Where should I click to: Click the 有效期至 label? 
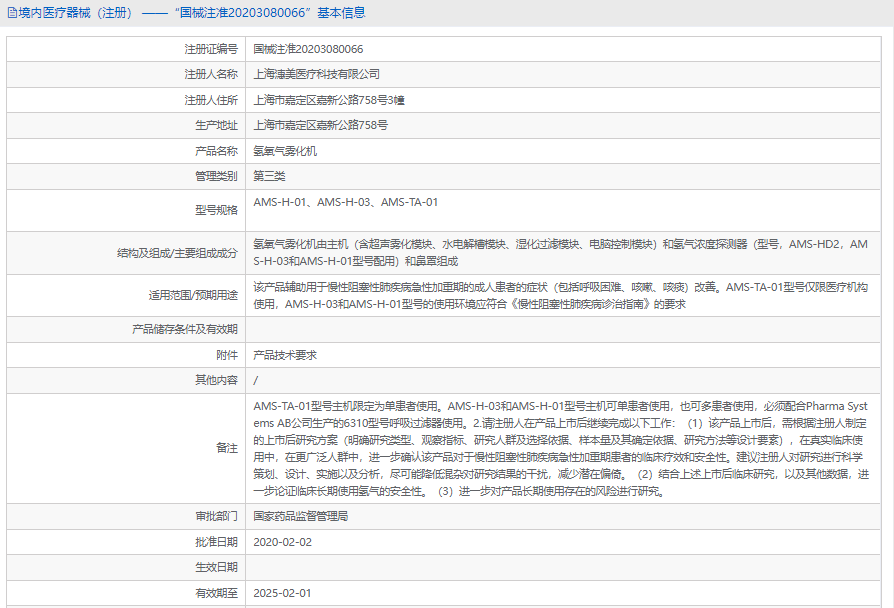point(216,593)
